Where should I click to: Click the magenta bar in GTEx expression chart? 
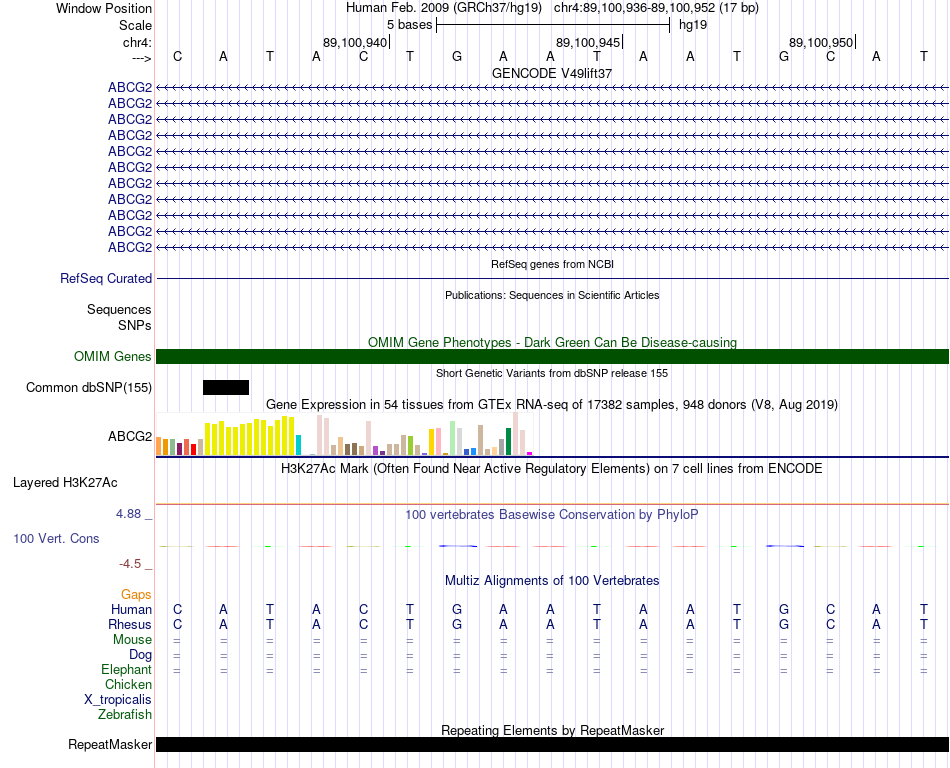530,453
